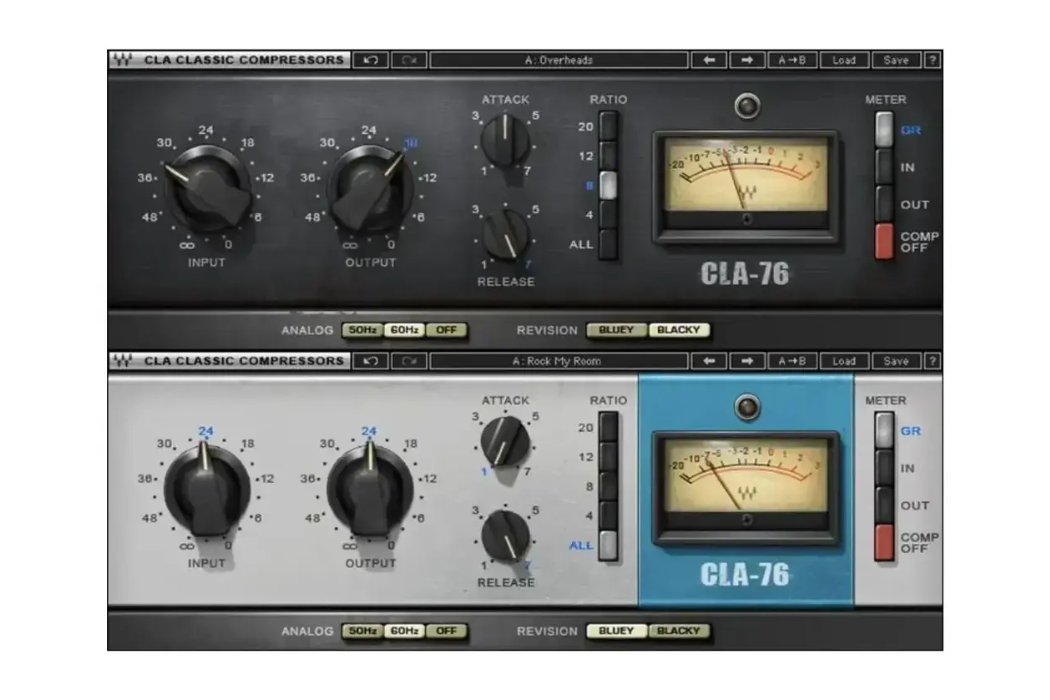Click the VU meter on the black CLA-76
The image size is (1050, 700).
tap(747, 186)
